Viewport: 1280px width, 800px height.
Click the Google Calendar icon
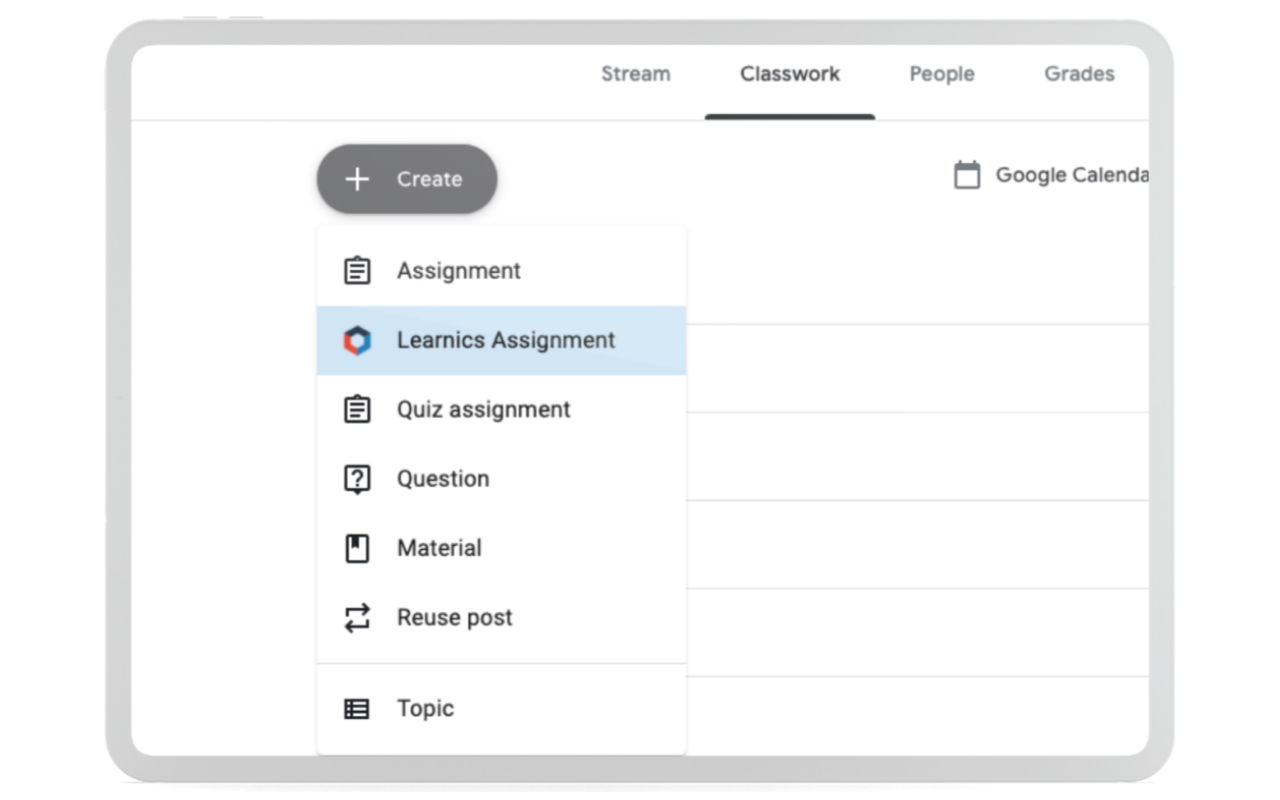(x=967, y=175)
